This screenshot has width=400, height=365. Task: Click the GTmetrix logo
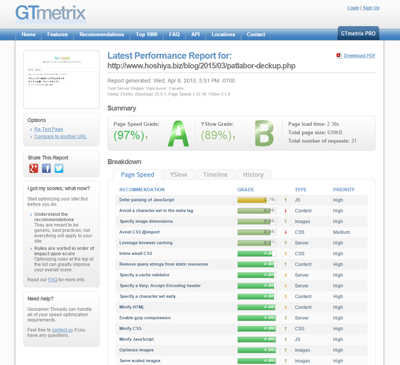pos(50,14)
